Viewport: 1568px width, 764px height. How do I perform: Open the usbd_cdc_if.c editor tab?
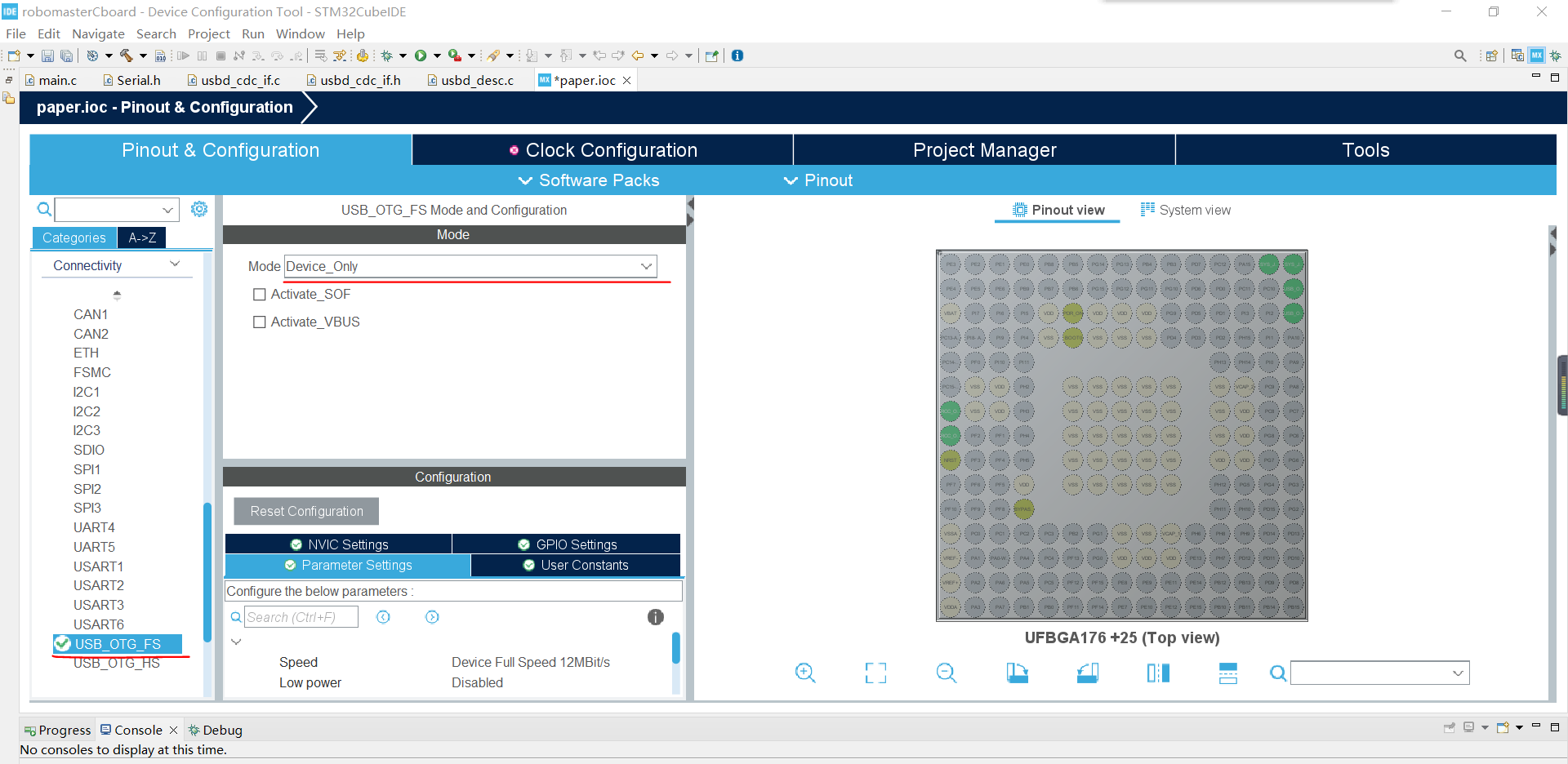(234, 80)
